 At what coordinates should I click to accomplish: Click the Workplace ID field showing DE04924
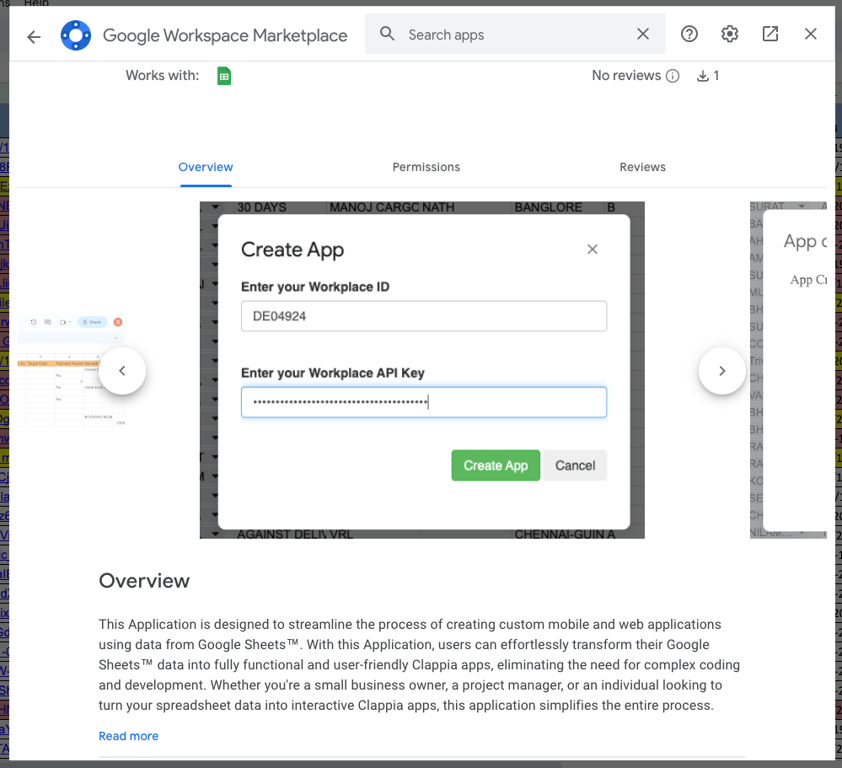pos(424,316)
